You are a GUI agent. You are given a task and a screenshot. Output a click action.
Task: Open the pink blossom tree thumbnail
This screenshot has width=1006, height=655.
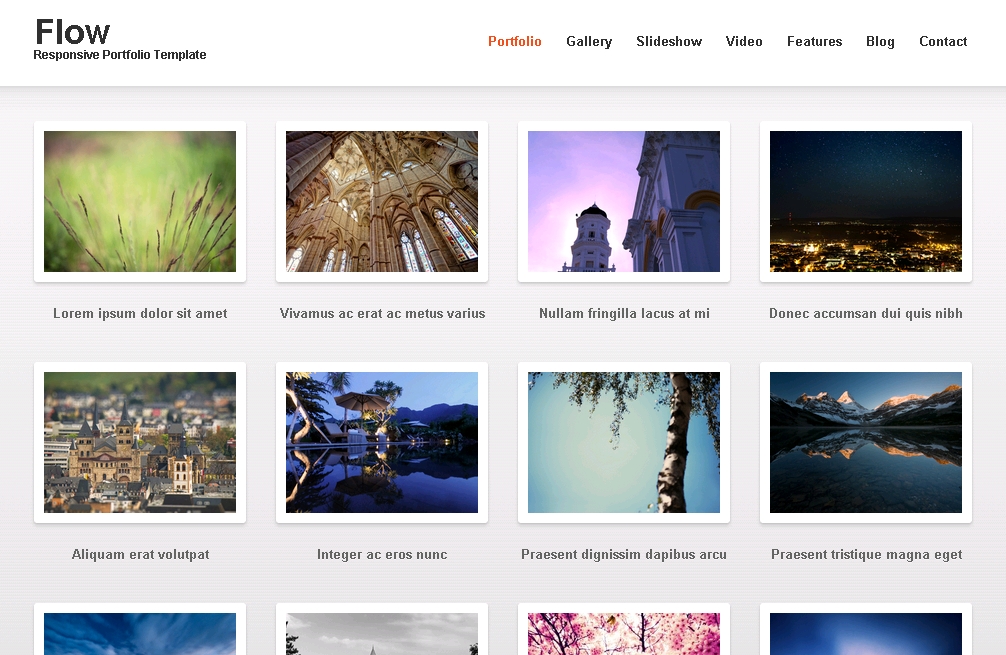click(x=624, y=634)
